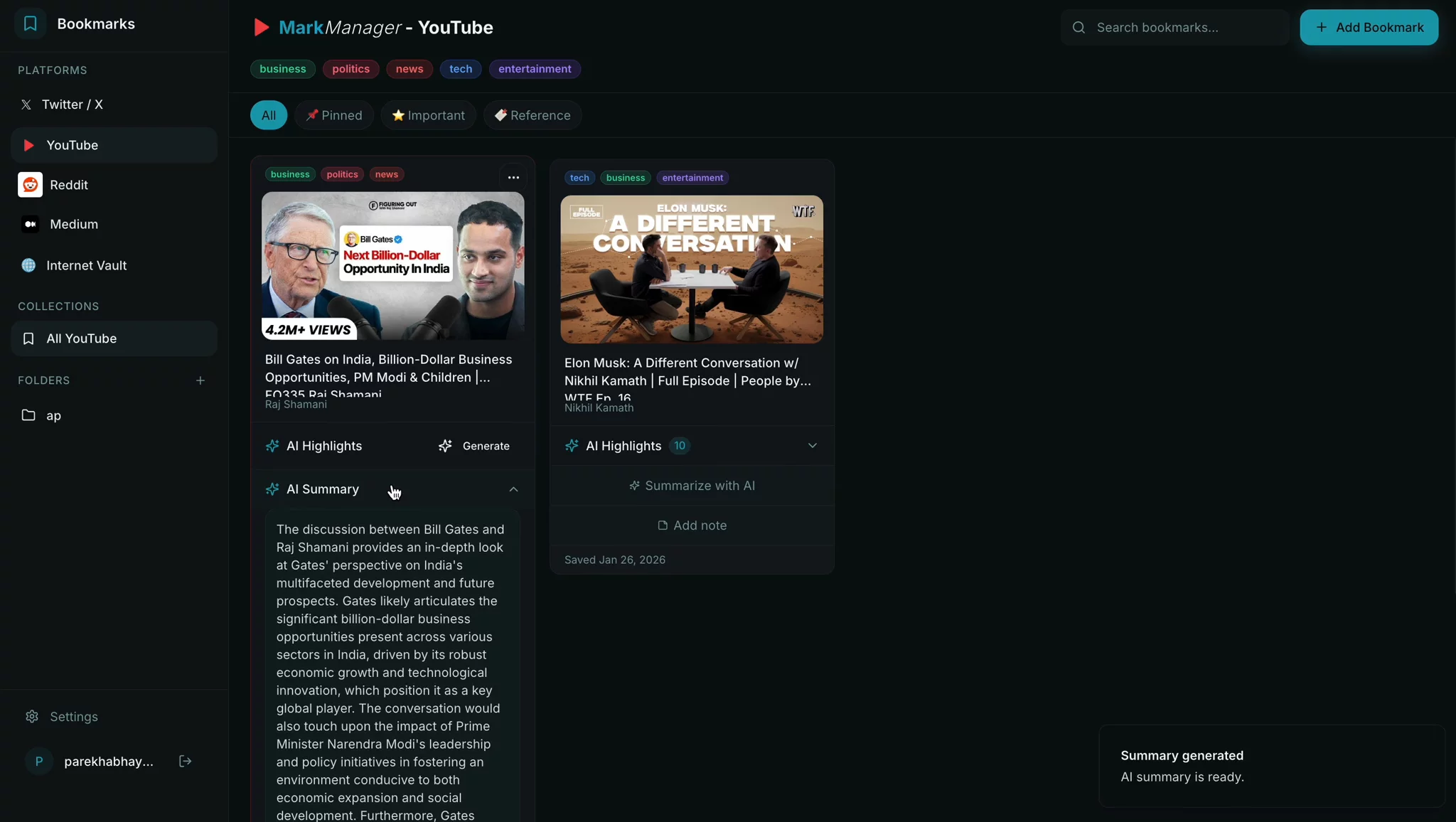This screenshot has width=1456, height=822.
Task: Switch to the Pinned tab
Action: click(x=334, y=115)
